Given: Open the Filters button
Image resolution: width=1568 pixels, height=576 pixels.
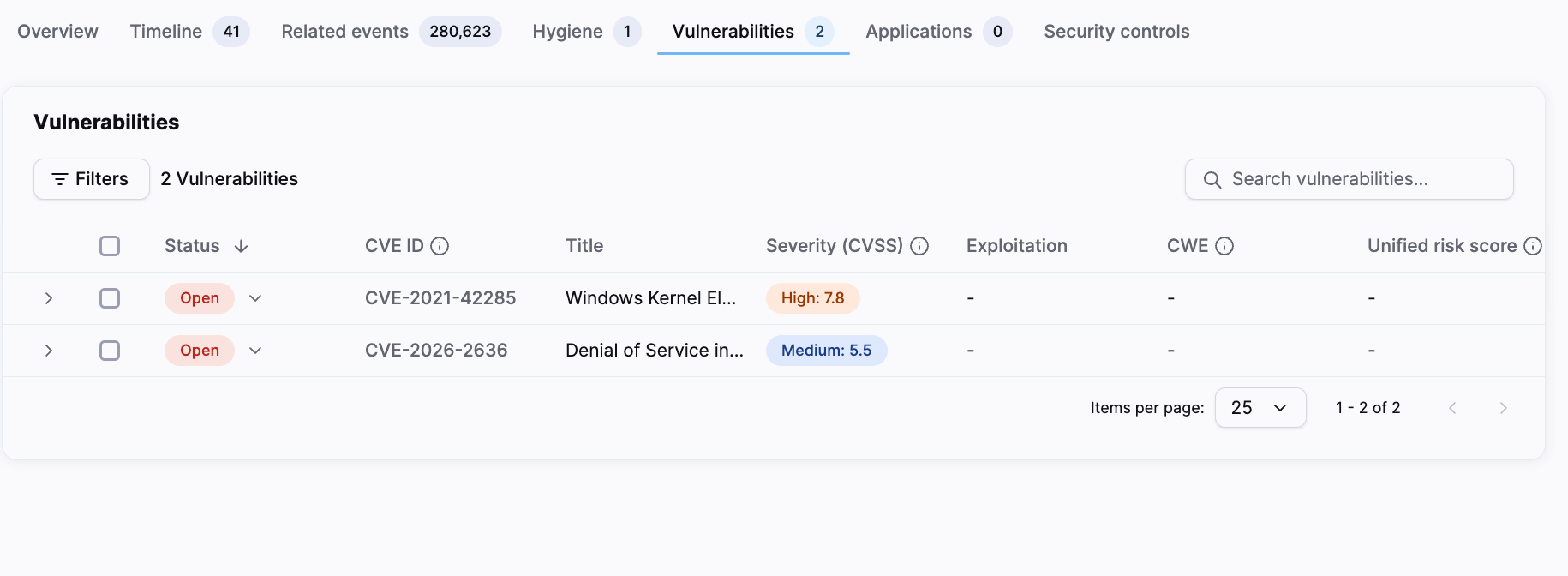Looking at the screenshot, I should coord(92,179).
